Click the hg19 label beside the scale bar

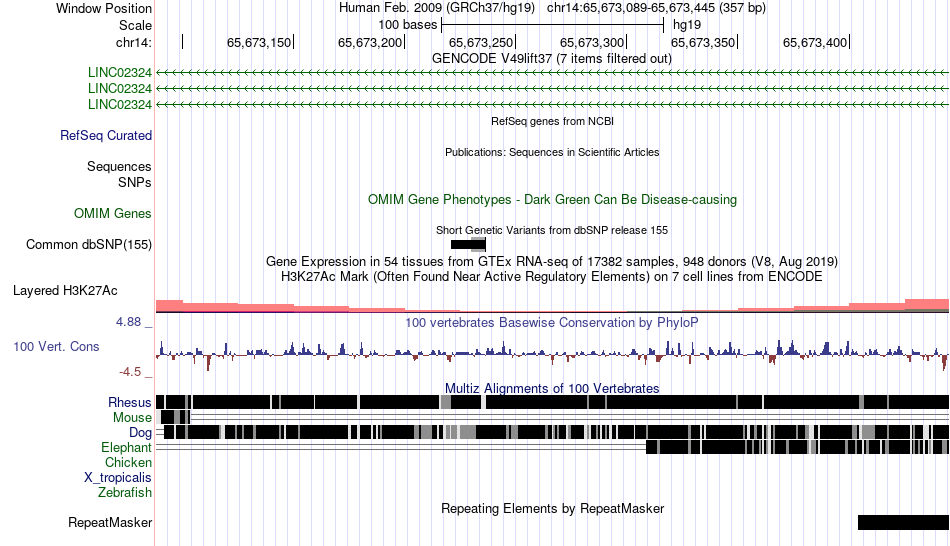(687, 25)
